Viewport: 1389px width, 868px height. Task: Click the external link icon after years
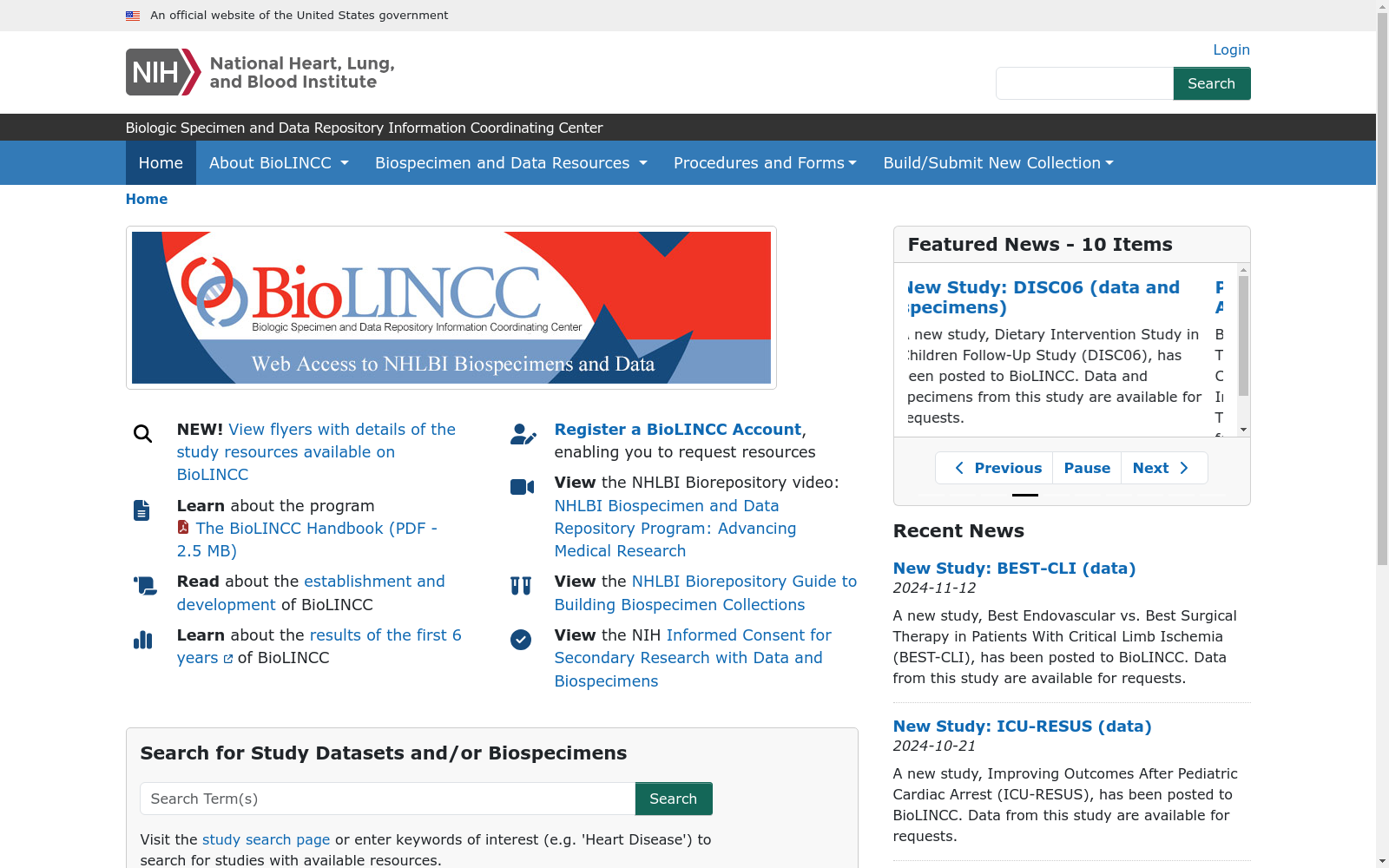pyautogui.click(x=228, y=659)
